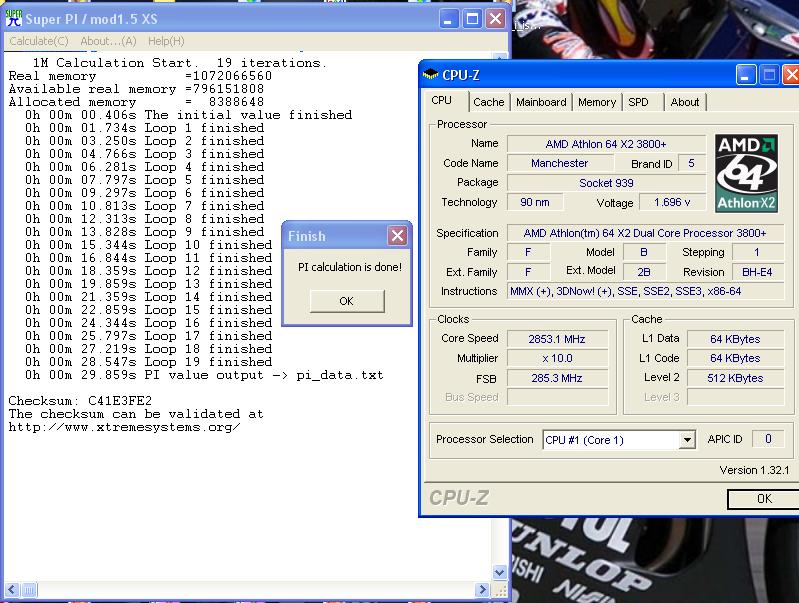The image size is (799, 603).
Task: Click the Core Speed 2853.1 MHz value
Action: click(x=557, y=339)
